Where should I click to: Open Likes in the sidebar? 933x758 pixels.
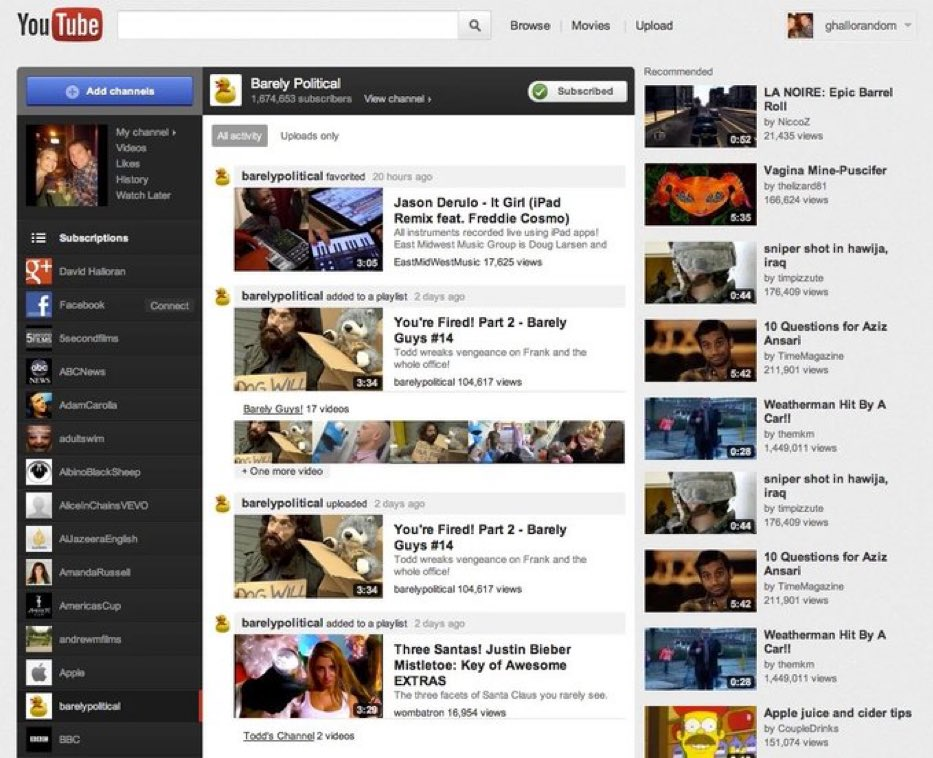(x=128, y=164)
